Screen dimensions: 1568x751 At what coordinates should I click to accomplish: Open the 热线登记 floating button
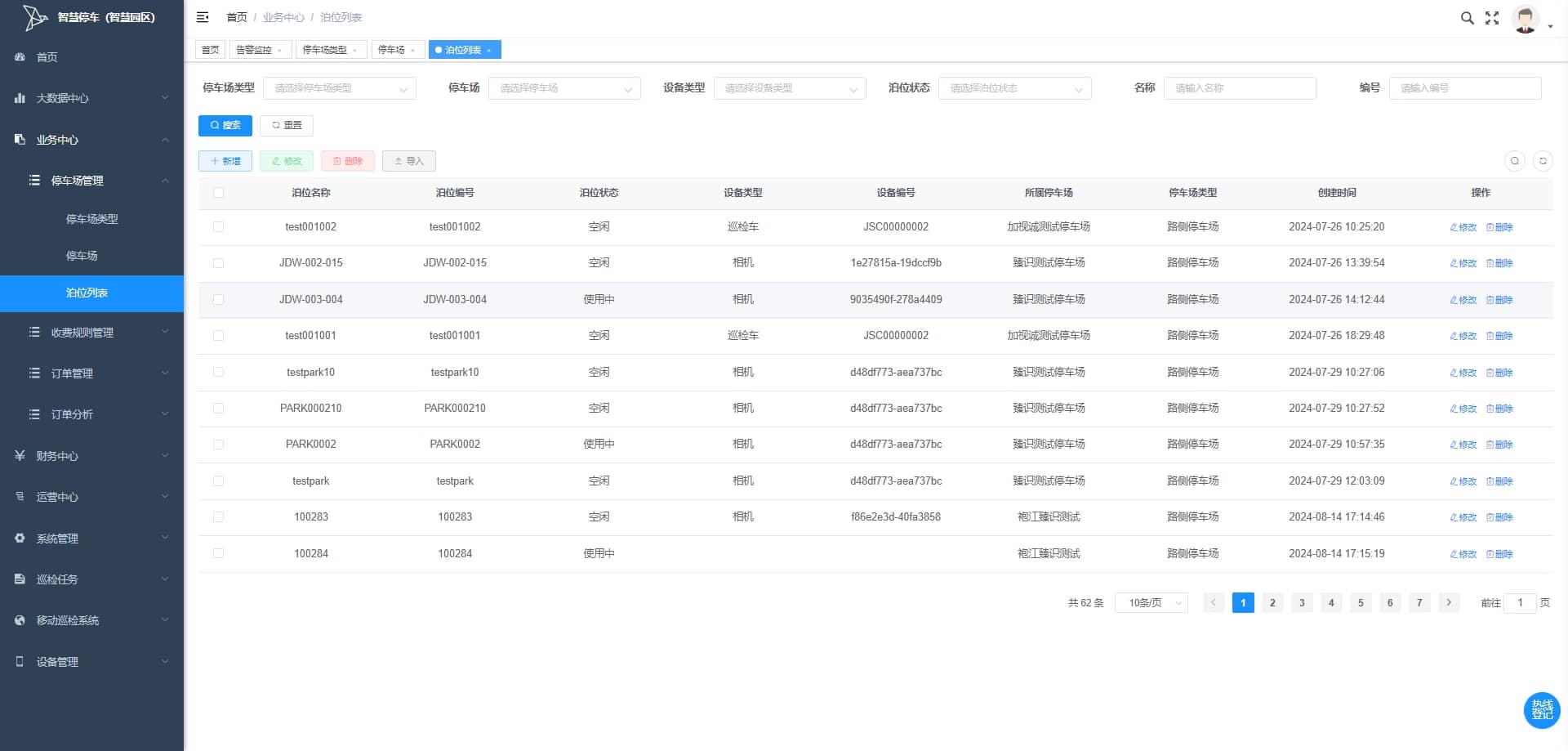click(x=1542, y=709)
